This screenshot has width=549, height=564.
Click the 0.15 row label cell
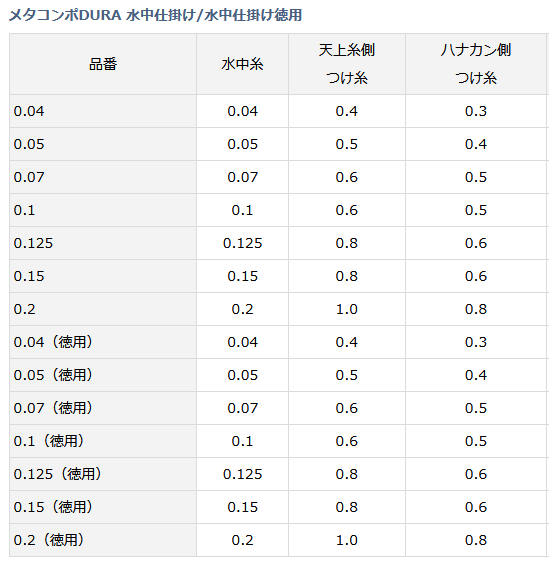click(x=103, y=276)
